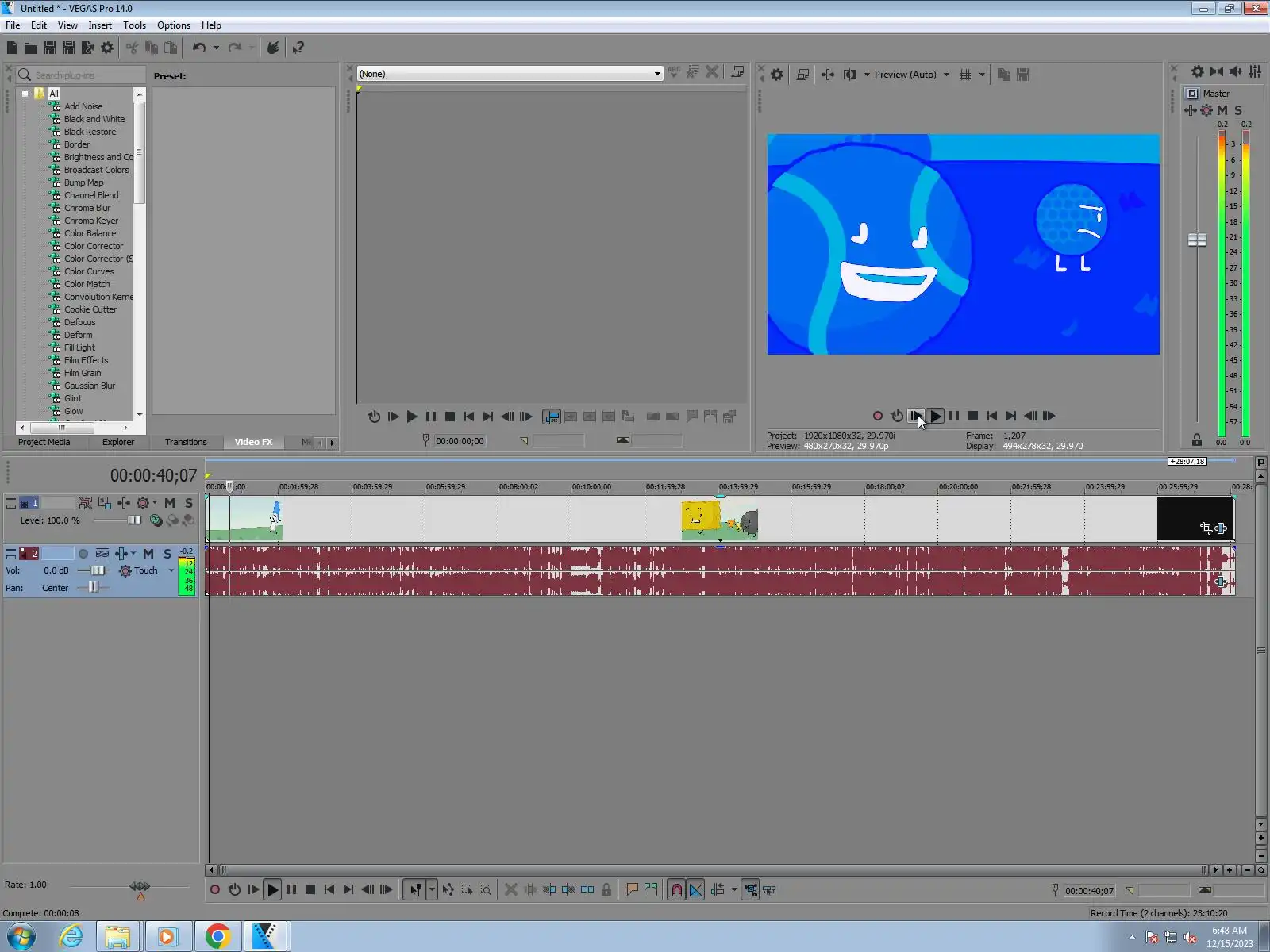
Task: Open the edit tool selector dropdown arrow
Action: point(433,890)
